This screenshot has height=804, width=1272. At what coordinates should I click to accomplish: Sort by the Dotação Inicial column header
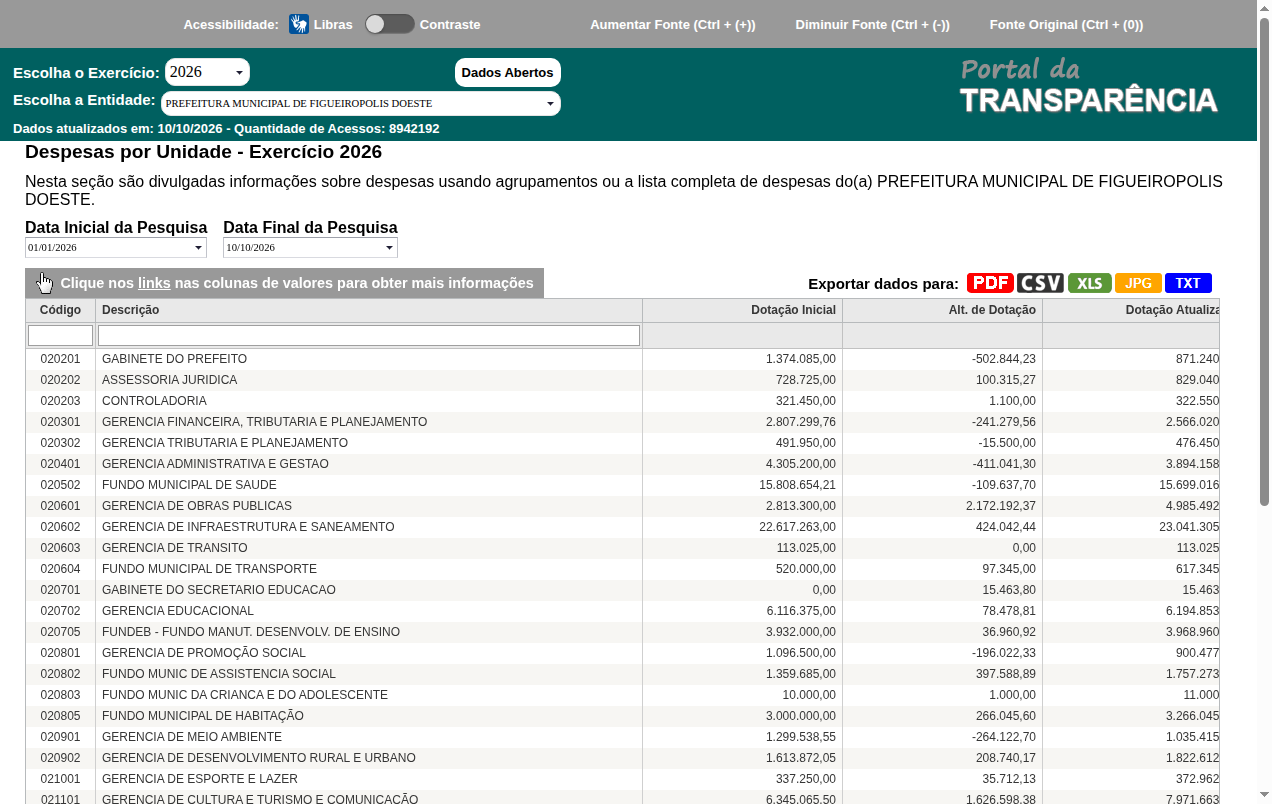pyautogui.click(x=743, y=310)
